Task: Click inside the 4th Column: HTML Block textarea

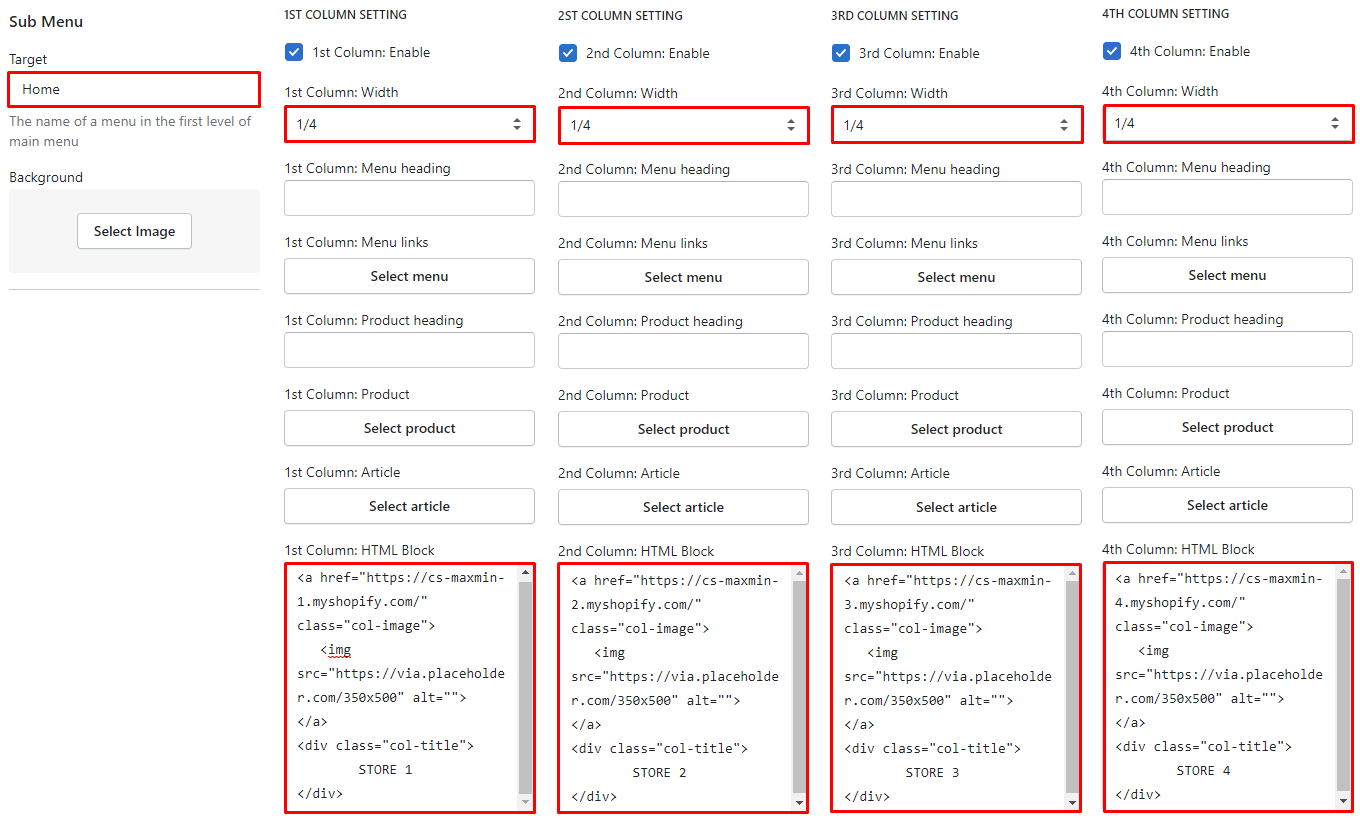Action: click(x=1220, y=686)
